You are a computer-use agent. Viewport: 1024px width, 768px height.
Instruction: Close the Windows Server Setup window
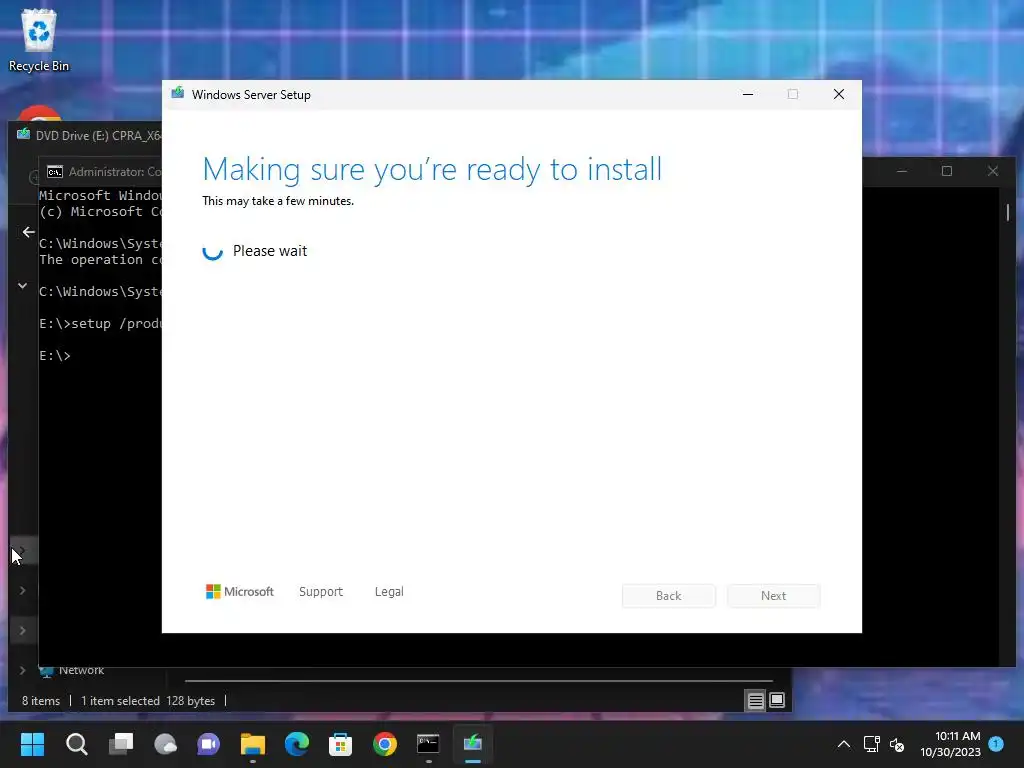pyautogui.click(x=839, y=94)
